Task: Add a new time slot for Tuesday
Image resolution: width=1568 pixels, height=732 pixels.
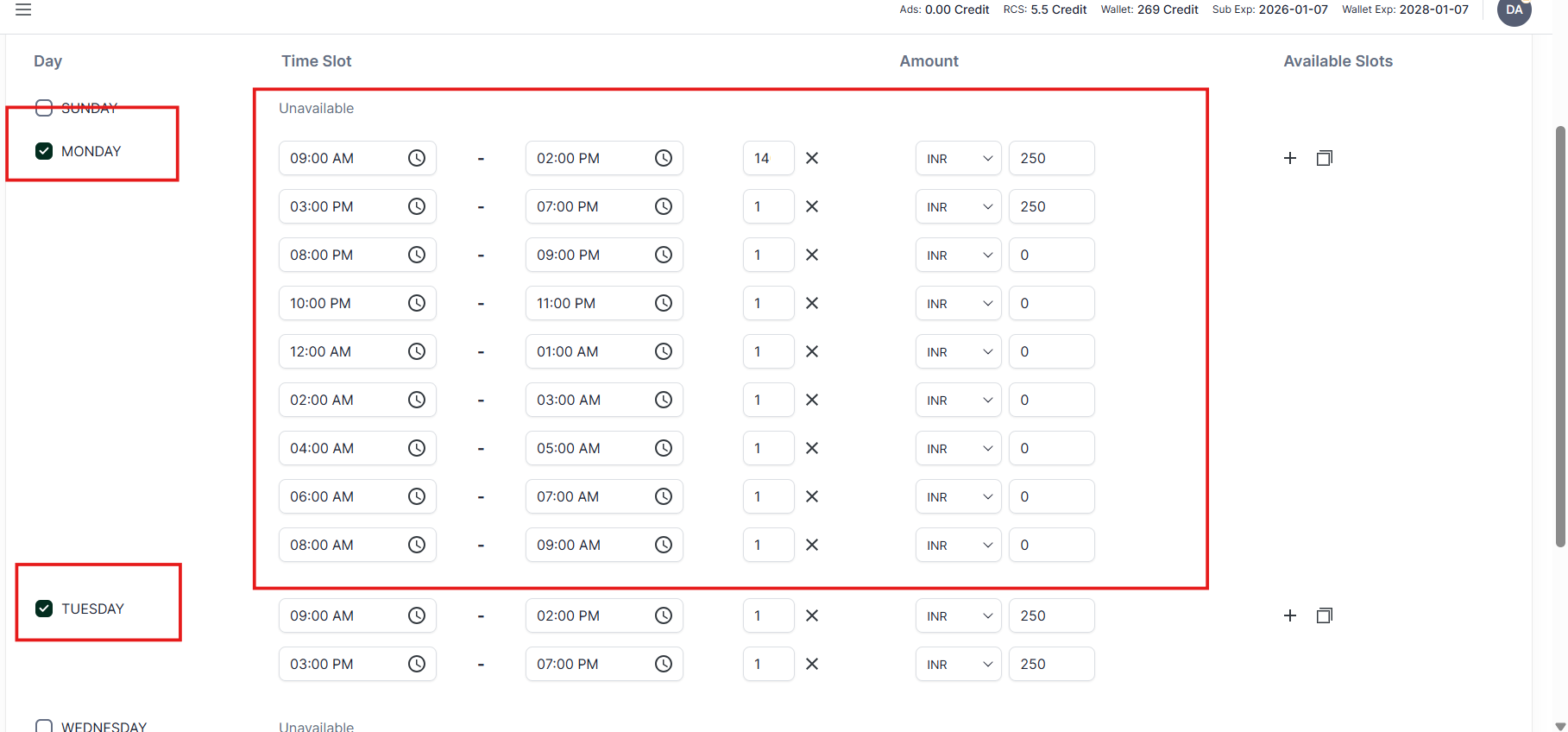Action: [x=1289, y=615]
